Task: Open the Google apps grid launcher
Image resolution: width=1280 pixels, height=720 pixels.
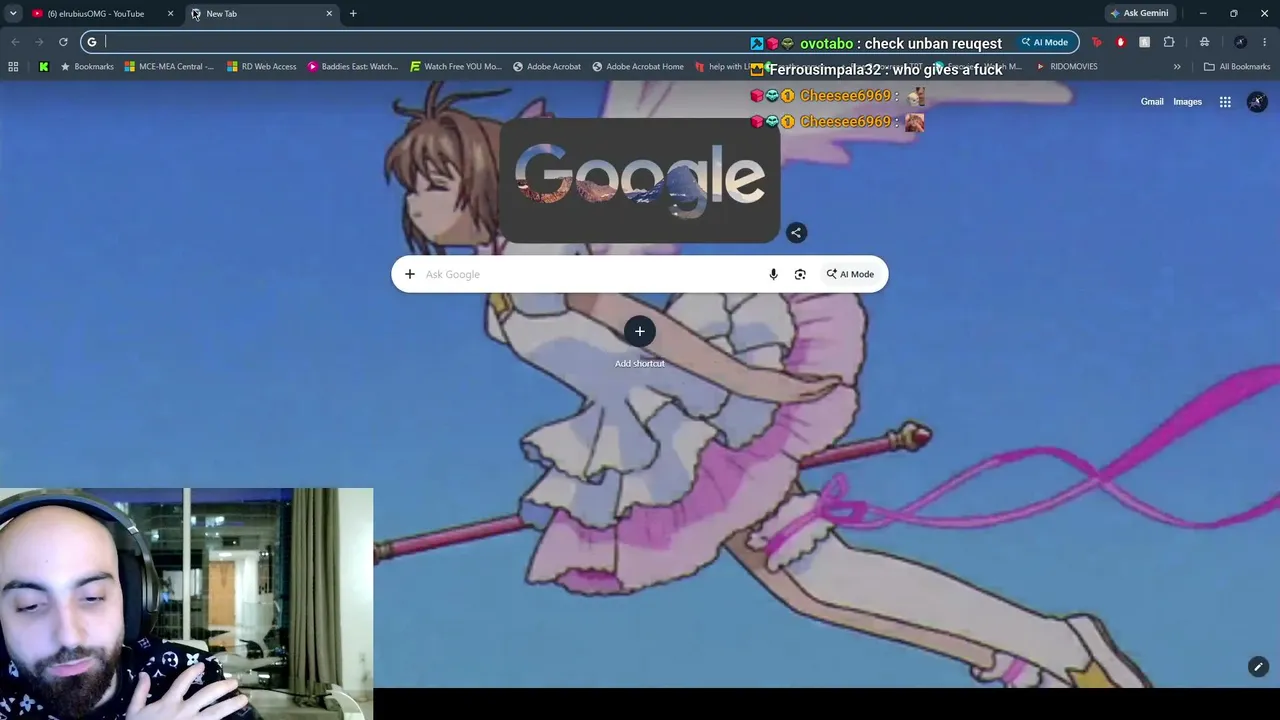Action: [x=1225, y=102]
